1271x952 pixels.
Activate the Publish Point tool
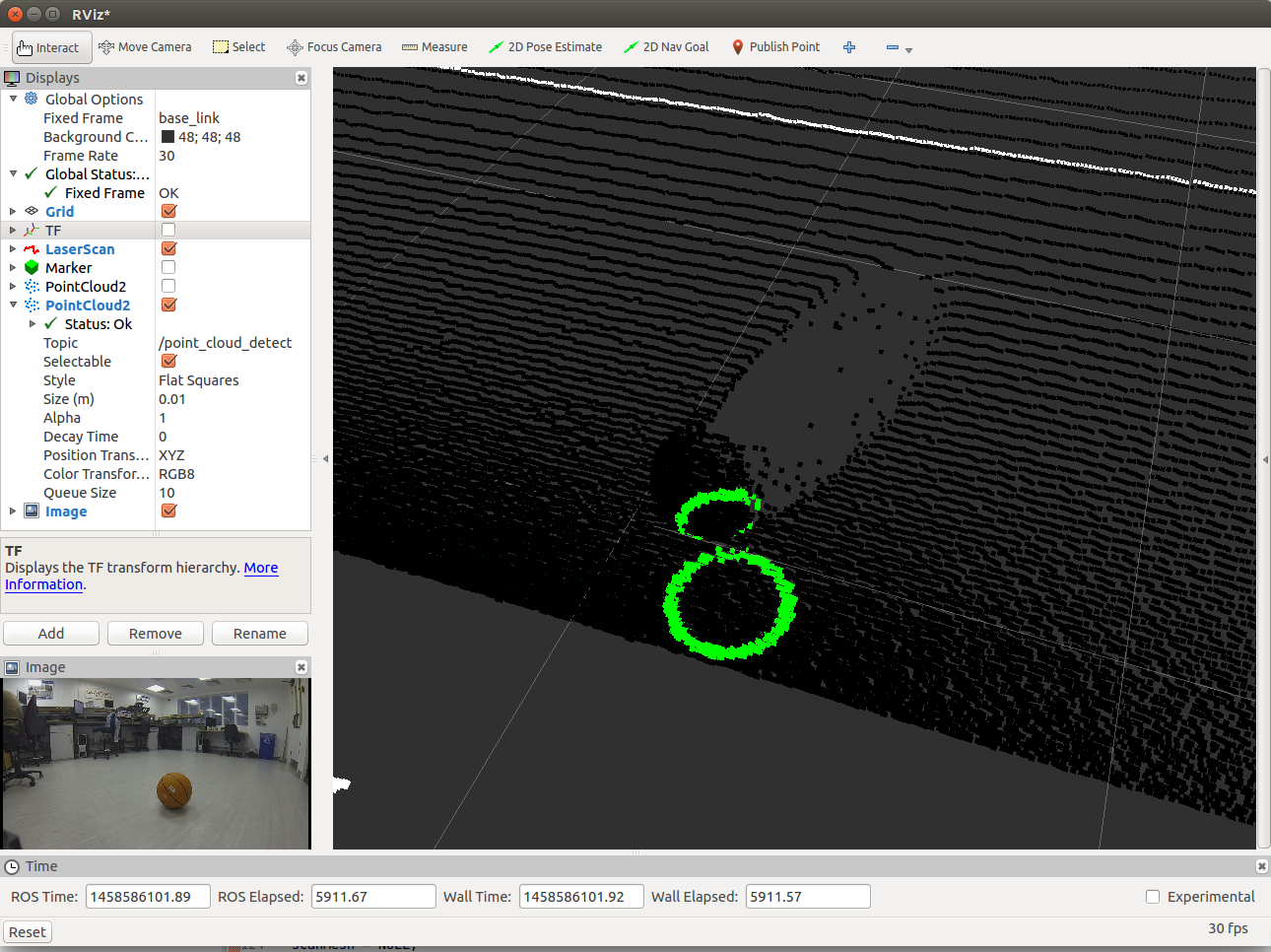pos(775,47)
